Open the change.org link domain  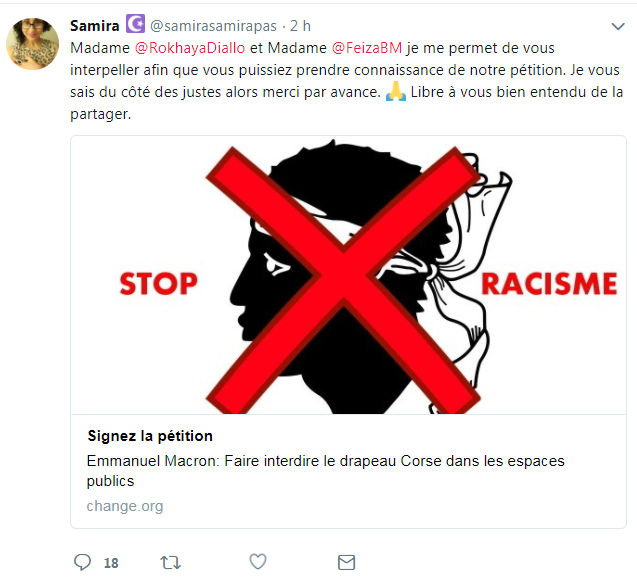coord(125,506)
